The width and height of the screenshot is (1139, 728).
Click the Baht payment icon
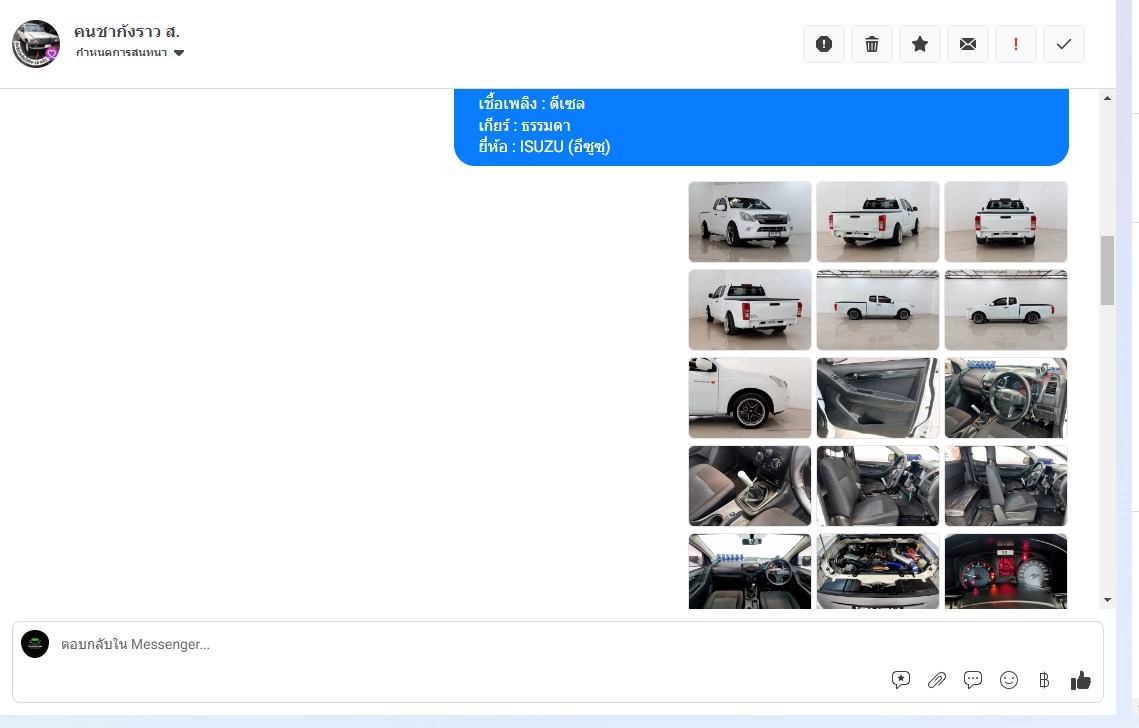1044,680
